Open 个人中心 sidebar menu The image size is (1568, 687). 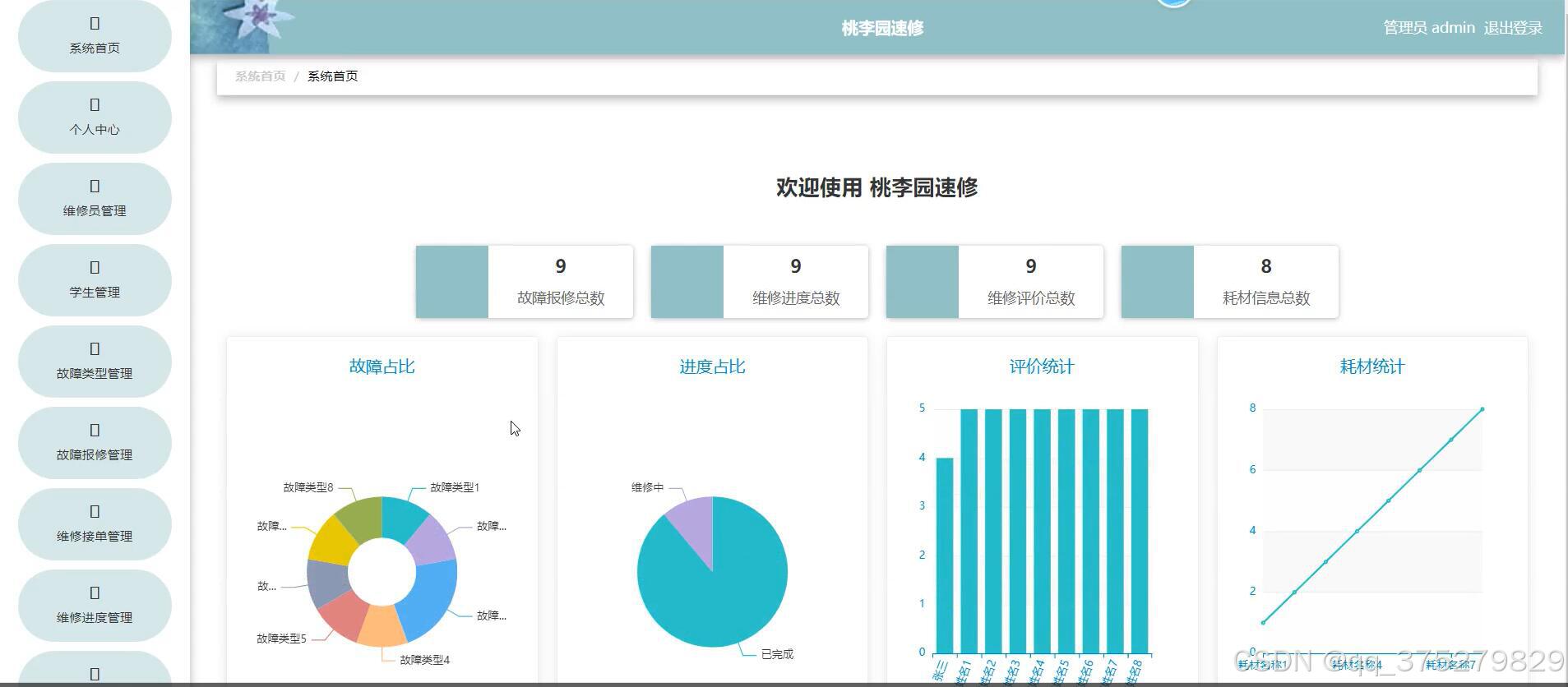pyautogui.click(x=95, y=117)
